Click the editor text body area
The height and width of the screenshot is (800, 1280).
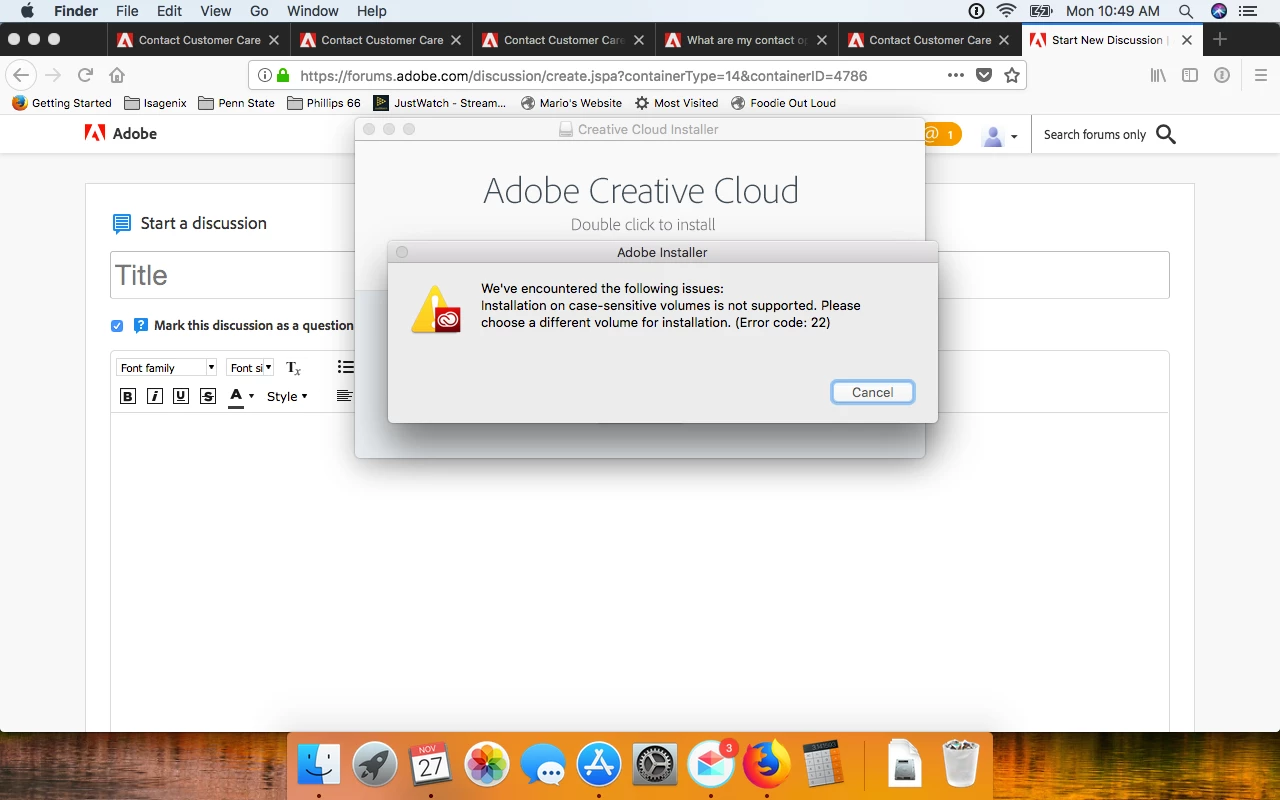640,570
